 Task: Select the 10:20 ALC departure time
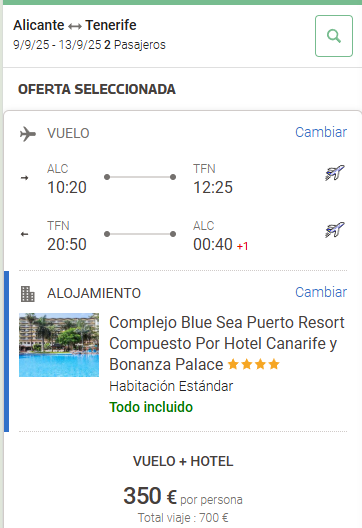pyautogui.click(x=67, y=187)
